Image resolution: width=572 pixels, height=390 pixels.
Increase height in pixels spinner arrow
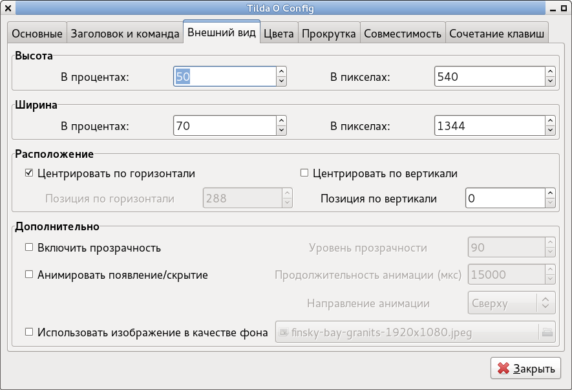550,72
